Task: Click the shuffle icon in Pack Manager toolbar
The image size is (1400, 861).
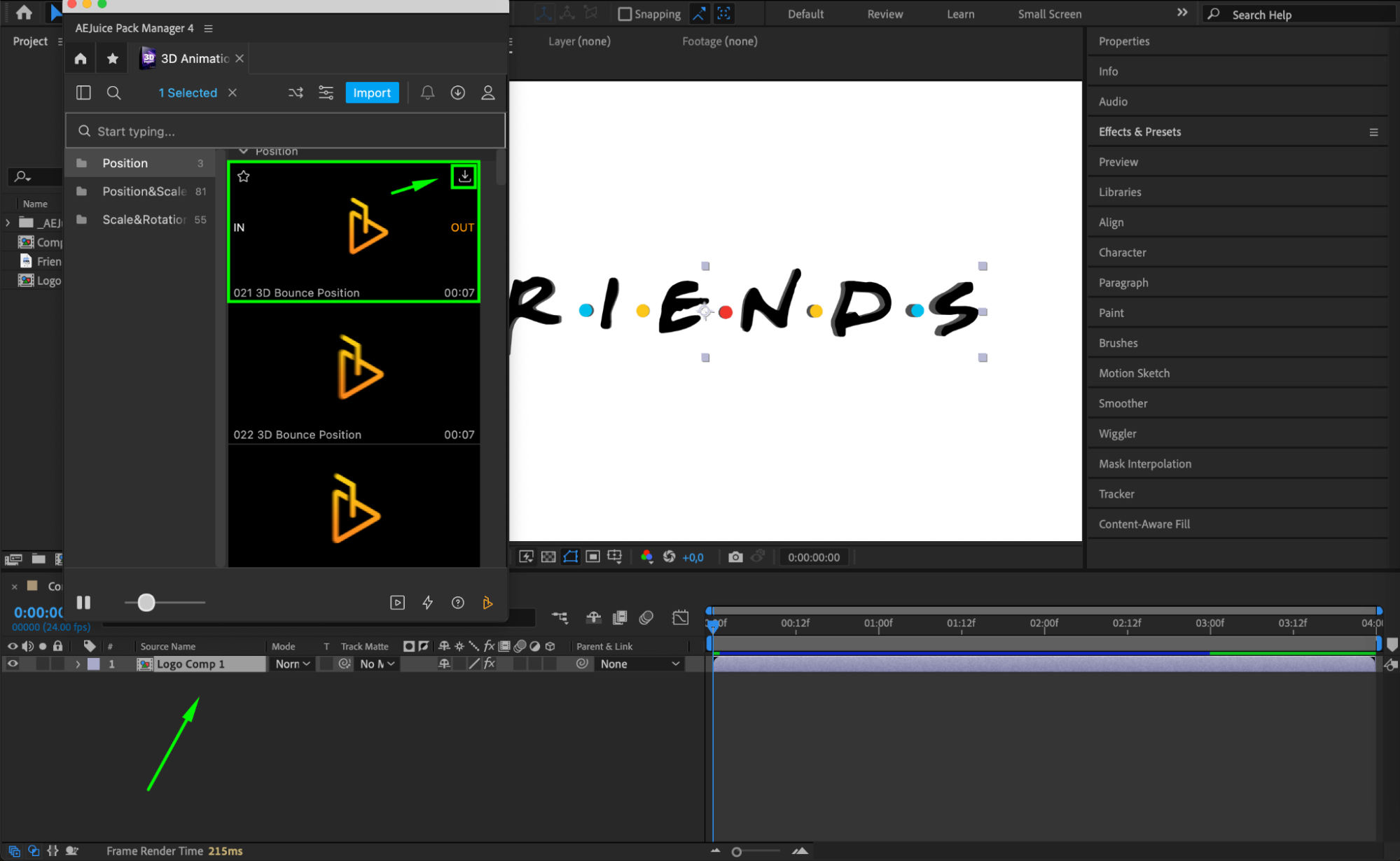Action: click(296, 93)
